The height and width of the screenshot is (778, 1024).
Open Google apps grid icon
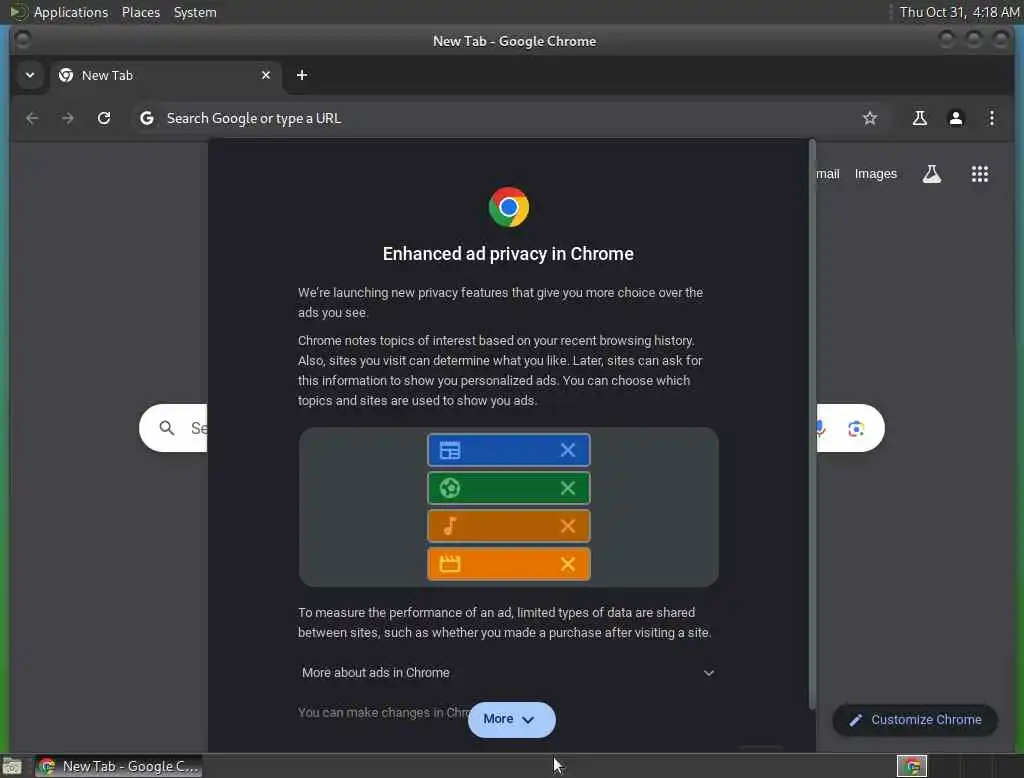point(979,174)
